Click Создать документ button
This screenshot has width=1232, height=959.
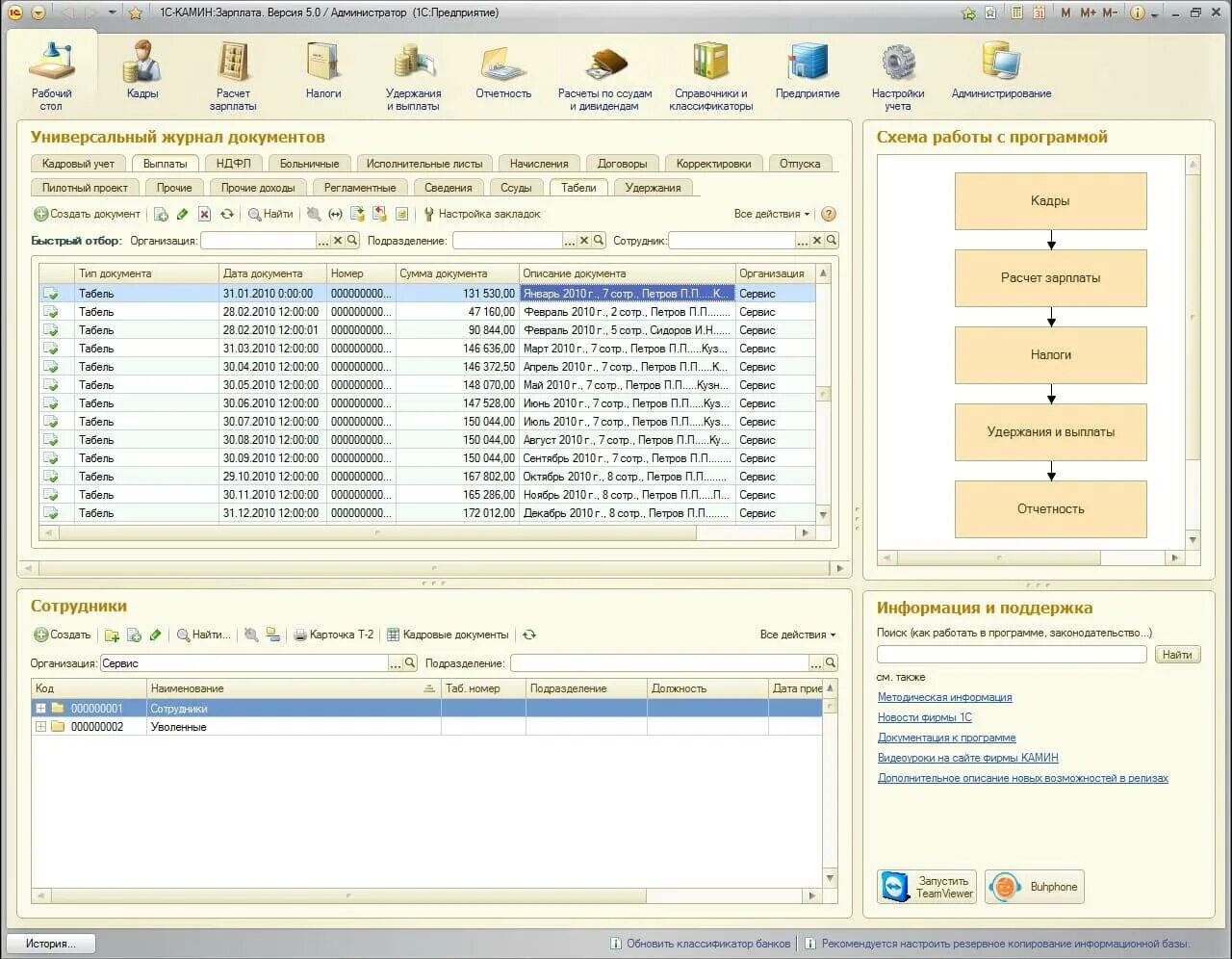tap(88, 214)
